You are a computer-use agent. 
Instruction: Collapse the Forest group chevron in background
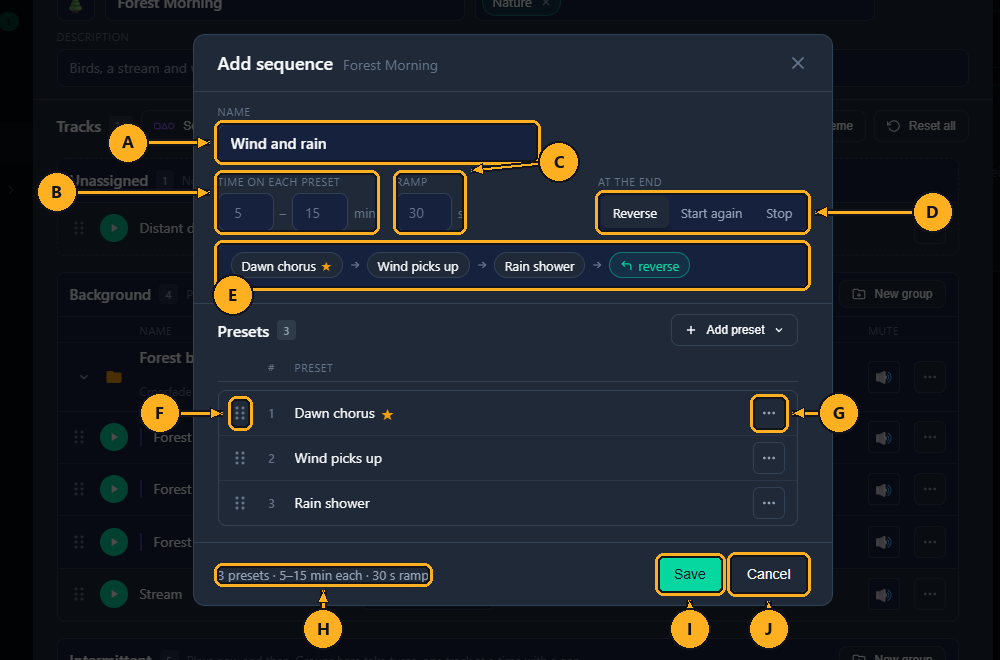click(84, 377)
